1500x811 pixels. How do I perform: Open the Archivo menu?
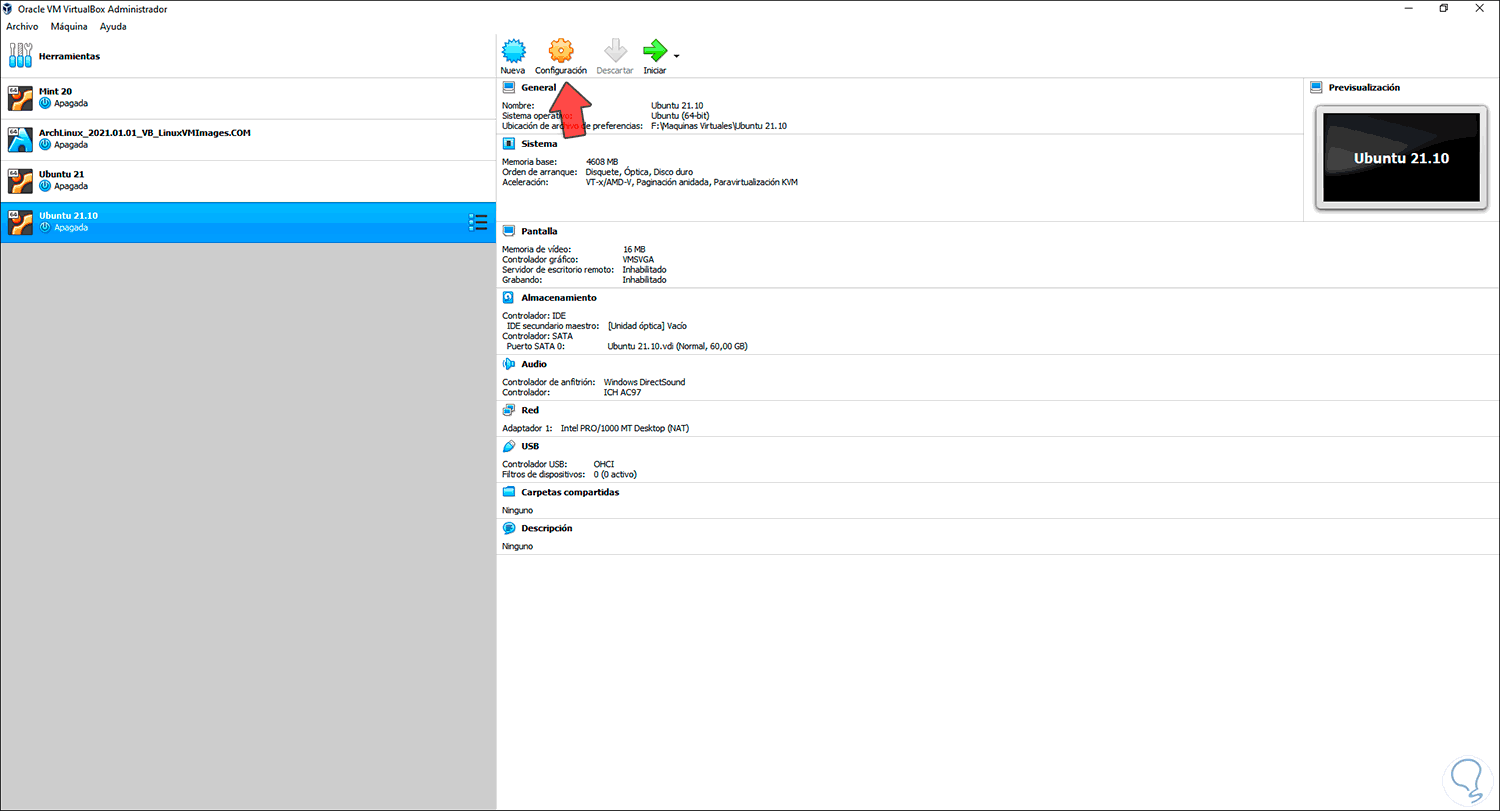click(x=21, y=26)
